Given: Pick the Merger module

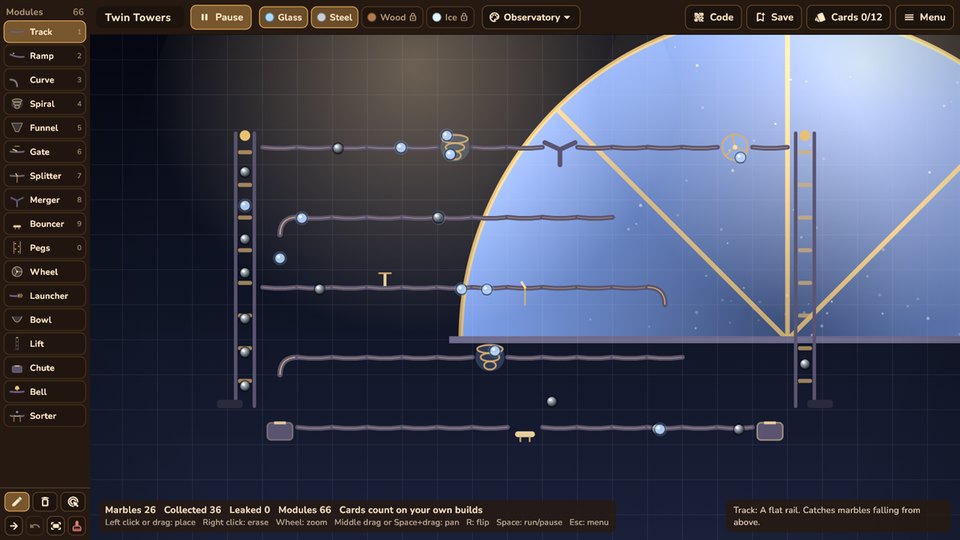Looking at the screenshot, I should pyautogui.click(x=45, y=200).
